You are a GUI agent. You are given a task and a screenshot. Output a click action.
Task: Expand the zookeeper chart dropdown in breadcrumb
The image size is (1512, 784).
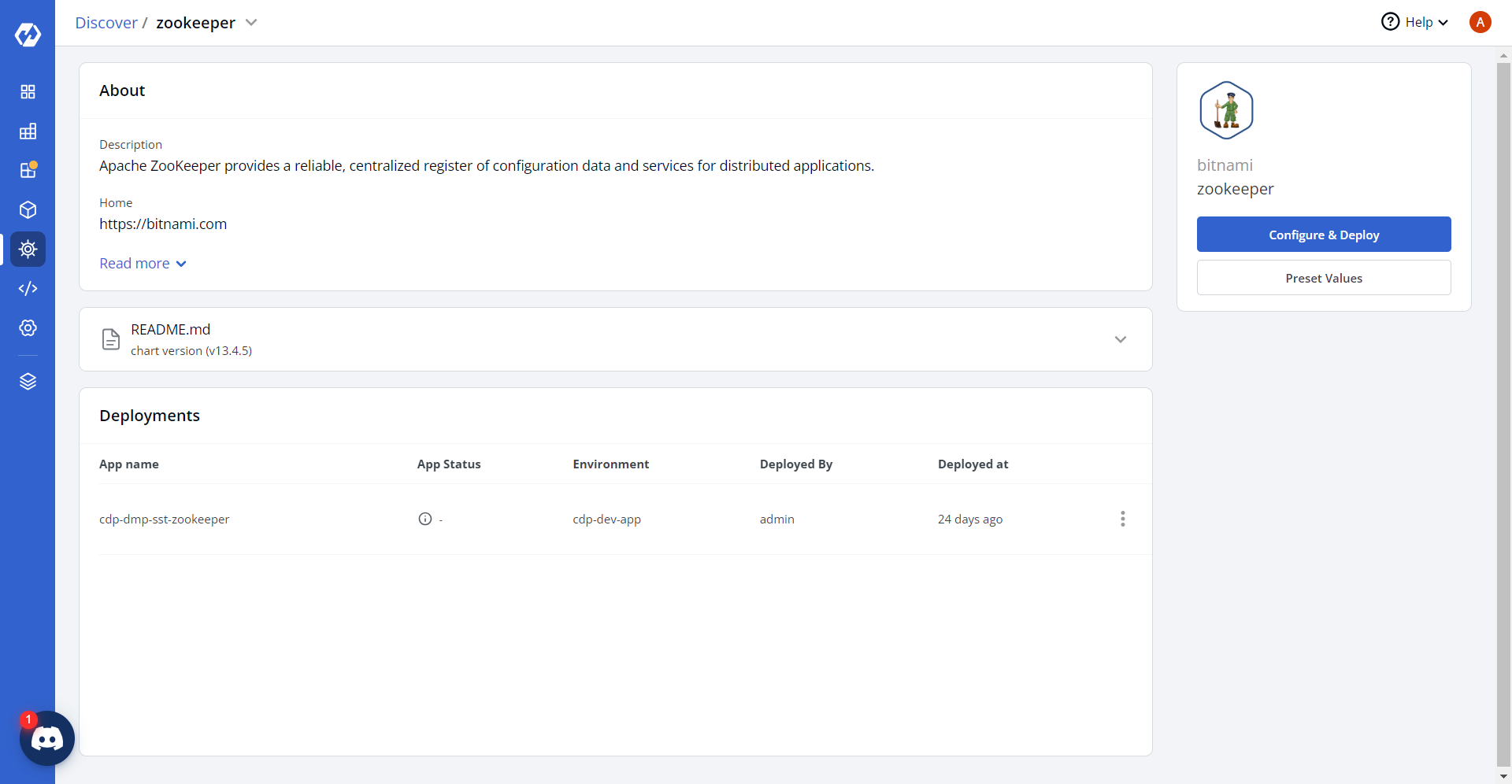251,23
